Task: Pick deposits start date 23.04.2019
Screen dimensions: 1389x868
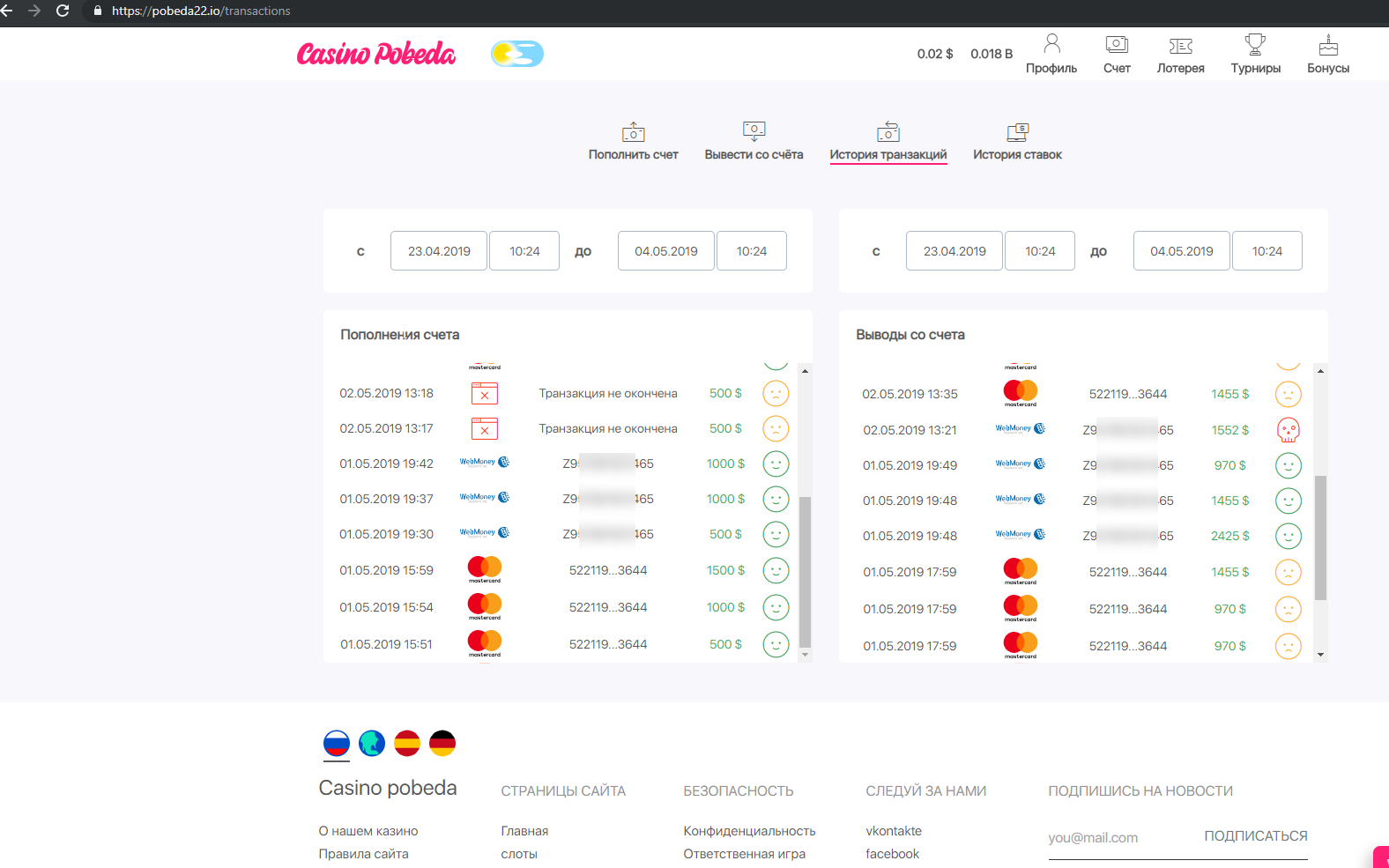Action: [439, 251]
